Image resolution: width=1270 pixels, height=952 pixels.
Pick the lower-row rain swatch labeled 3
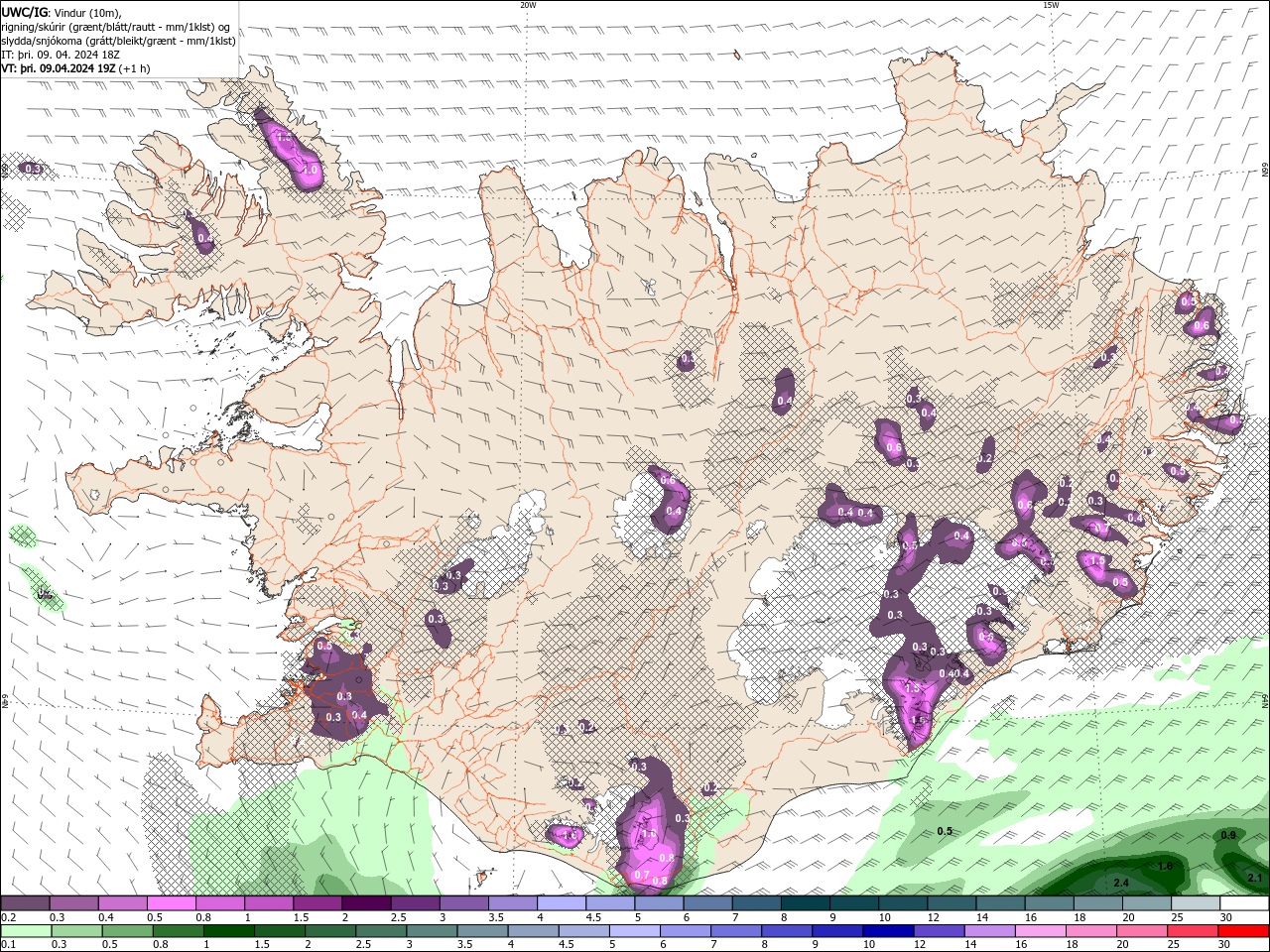pyautogui.click(x=432, y=930)
